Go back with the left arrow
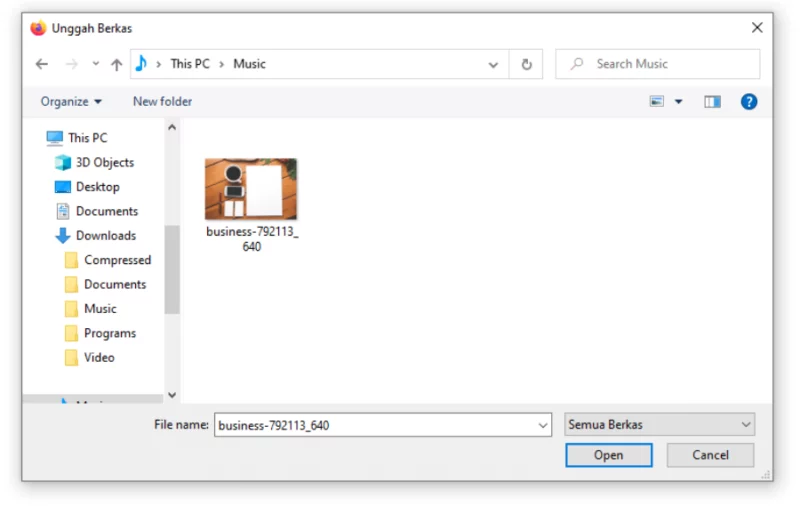The width and height of the screenshot is (800, 506). (42, 64)
